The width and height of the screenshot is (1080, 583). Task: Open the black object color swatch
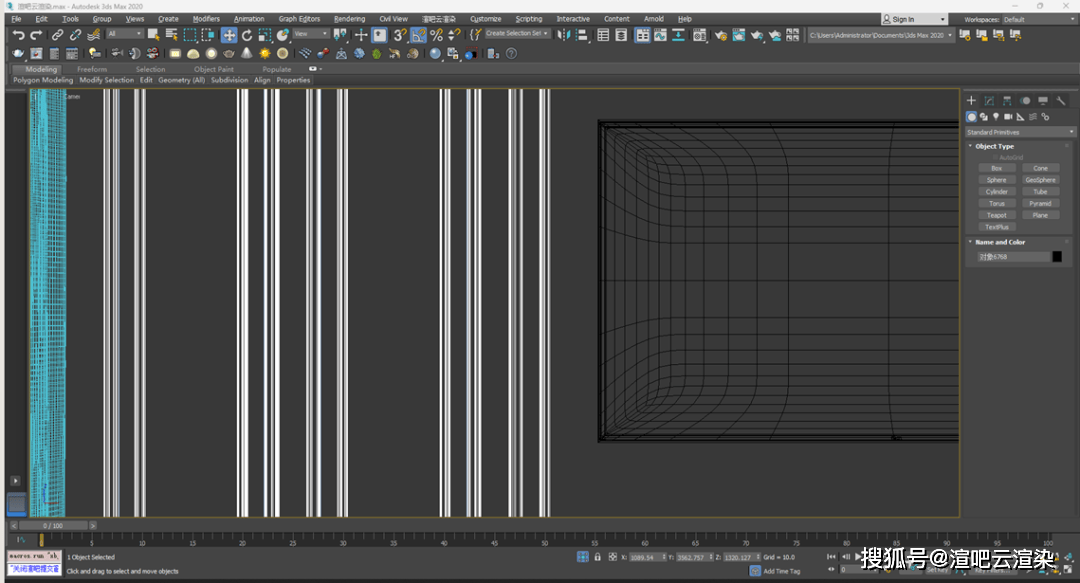1057,256
